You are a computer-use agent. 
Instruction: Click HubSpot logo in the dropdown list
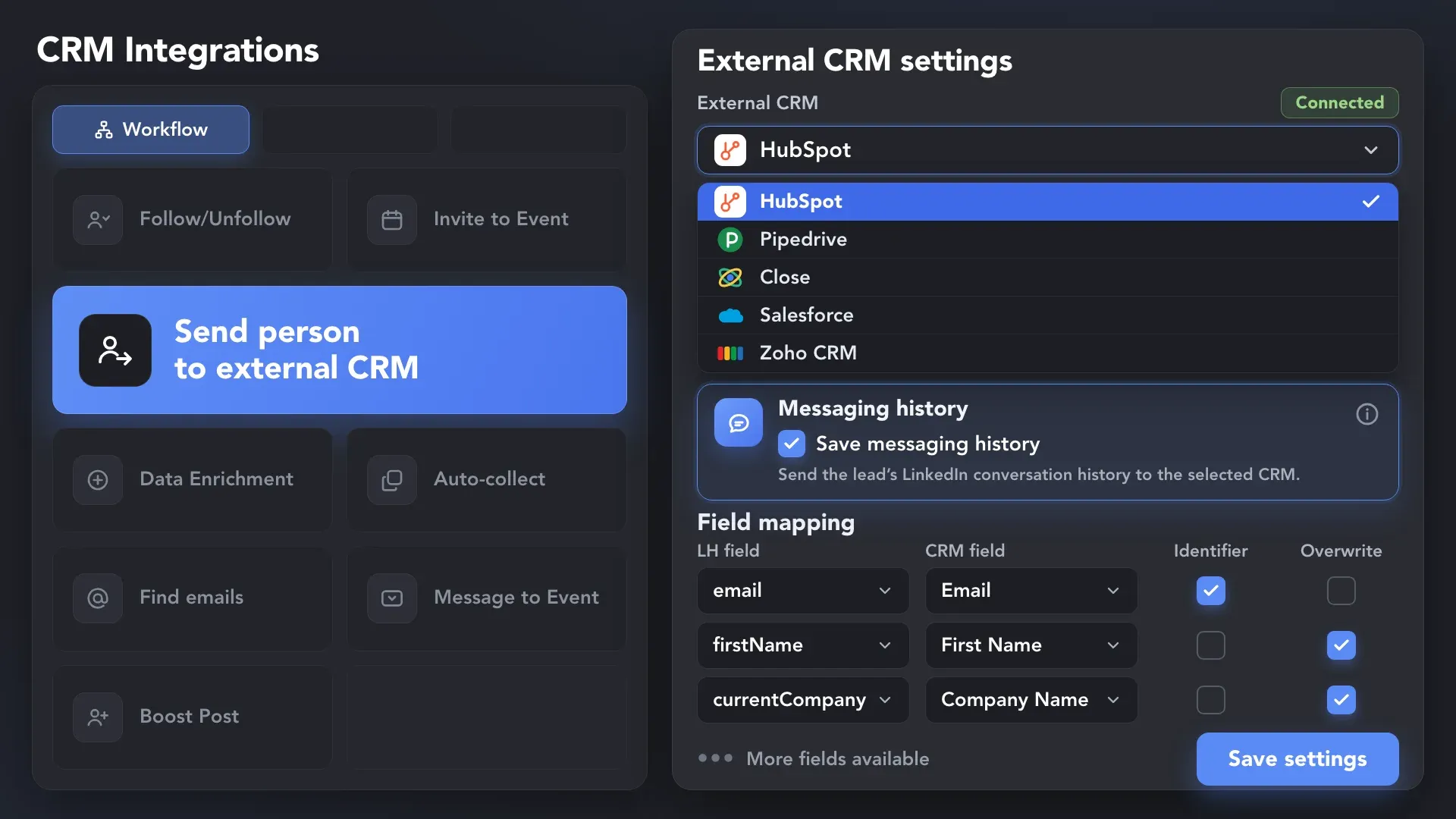click(x=730, y=202)
